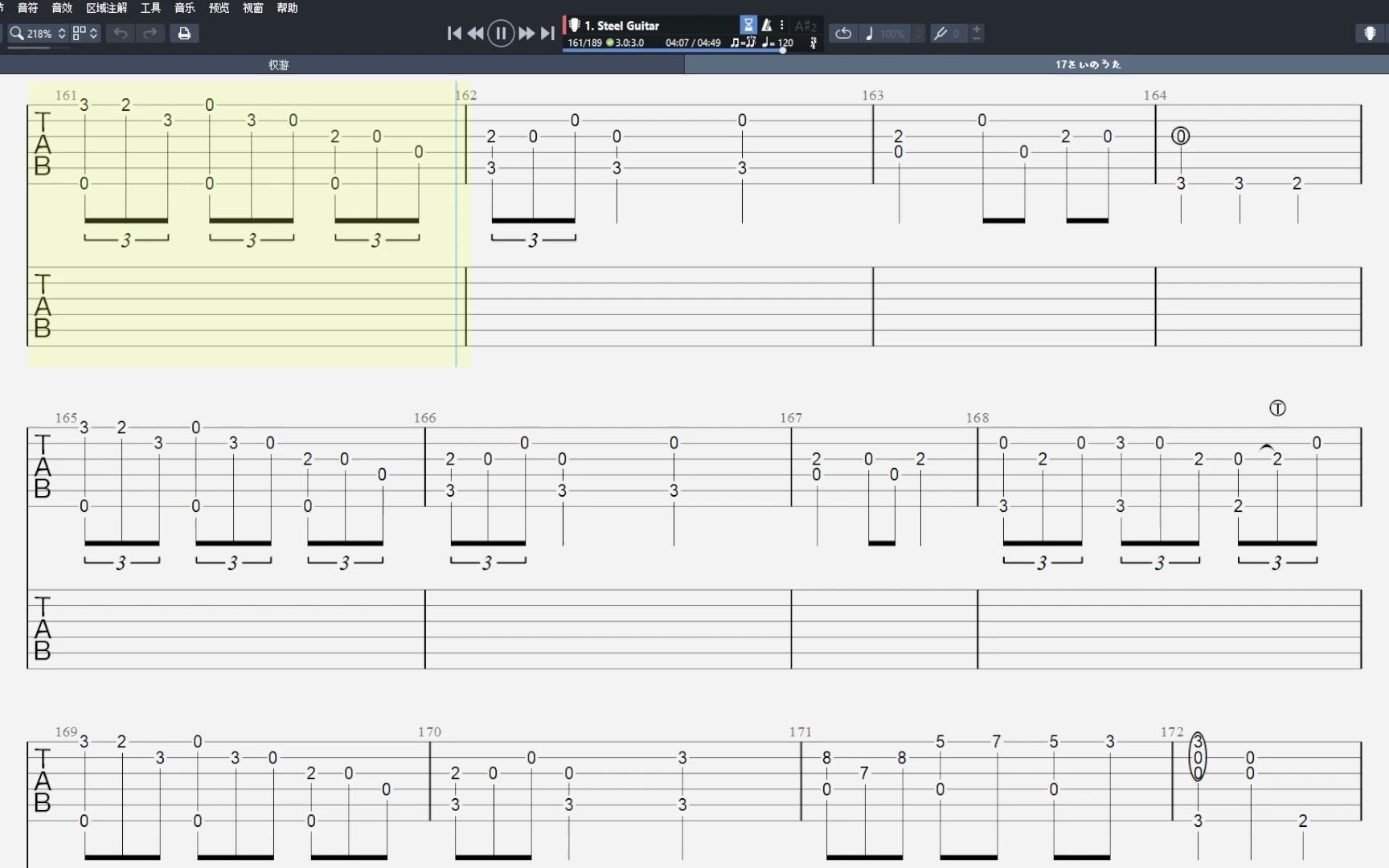The width and height of the screenshot is (1389, 868).
Task: Click bar number 166
Action: (424, 418)
